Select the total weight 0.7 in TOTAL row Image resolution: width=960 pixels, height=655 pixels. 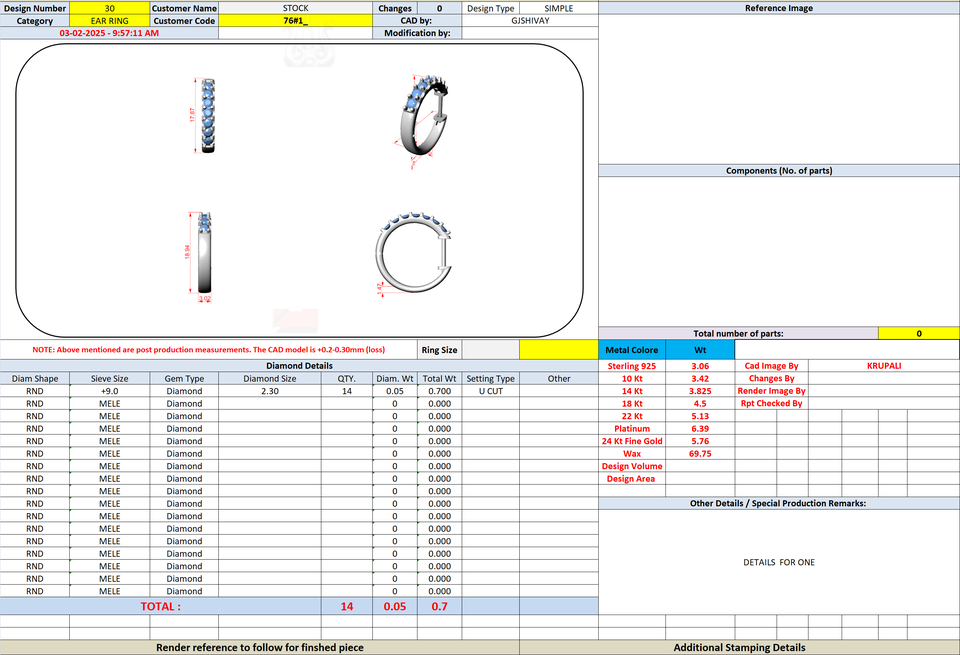point(440,607)
